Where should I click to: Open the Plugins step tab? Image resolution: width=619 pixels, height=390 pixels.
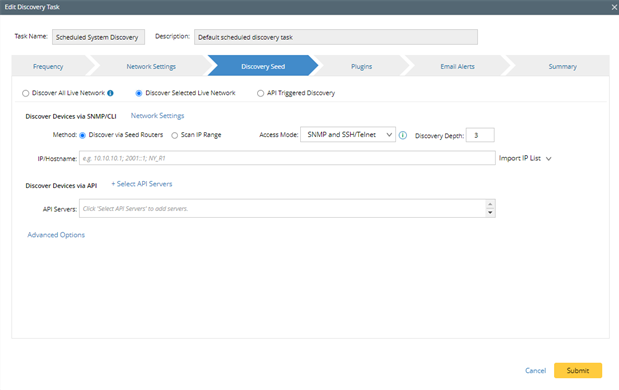[x=362, y=66]
